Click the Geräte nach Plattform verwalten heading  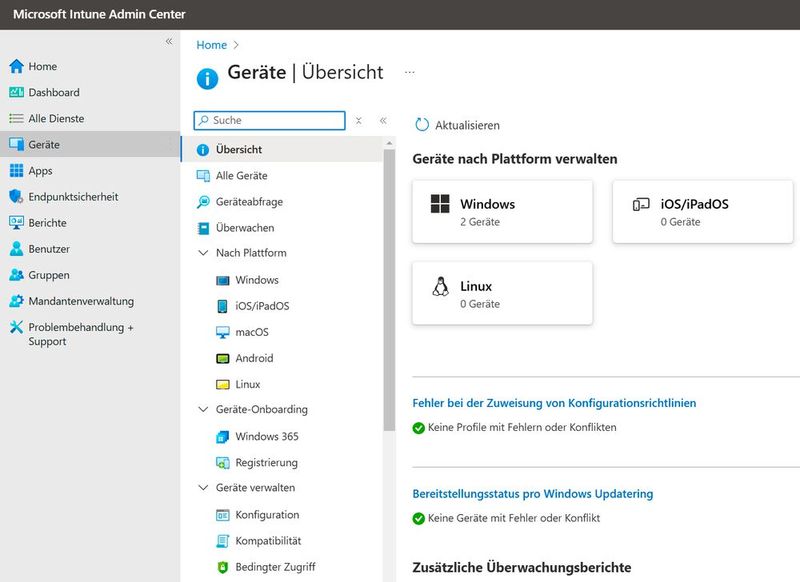(x=515, y=159)
